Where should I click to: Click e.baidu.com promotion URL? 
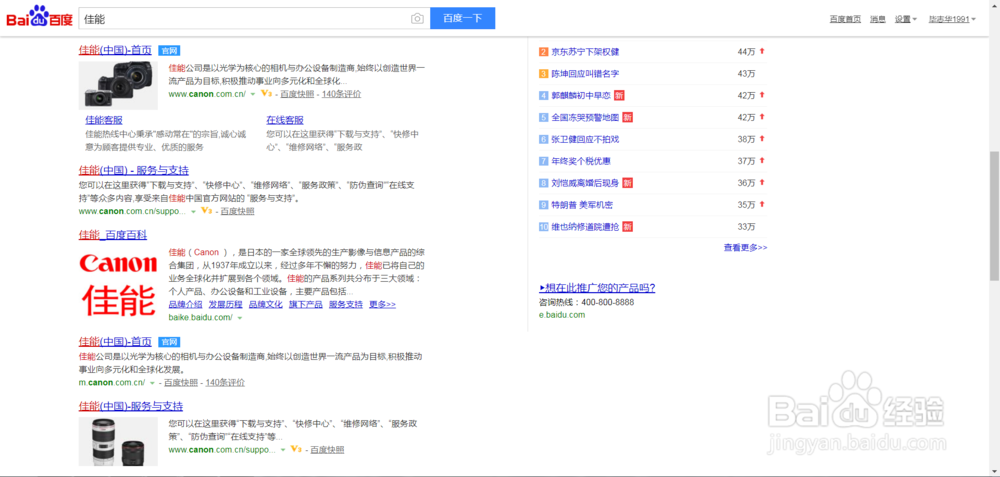[x=562, y=315]
